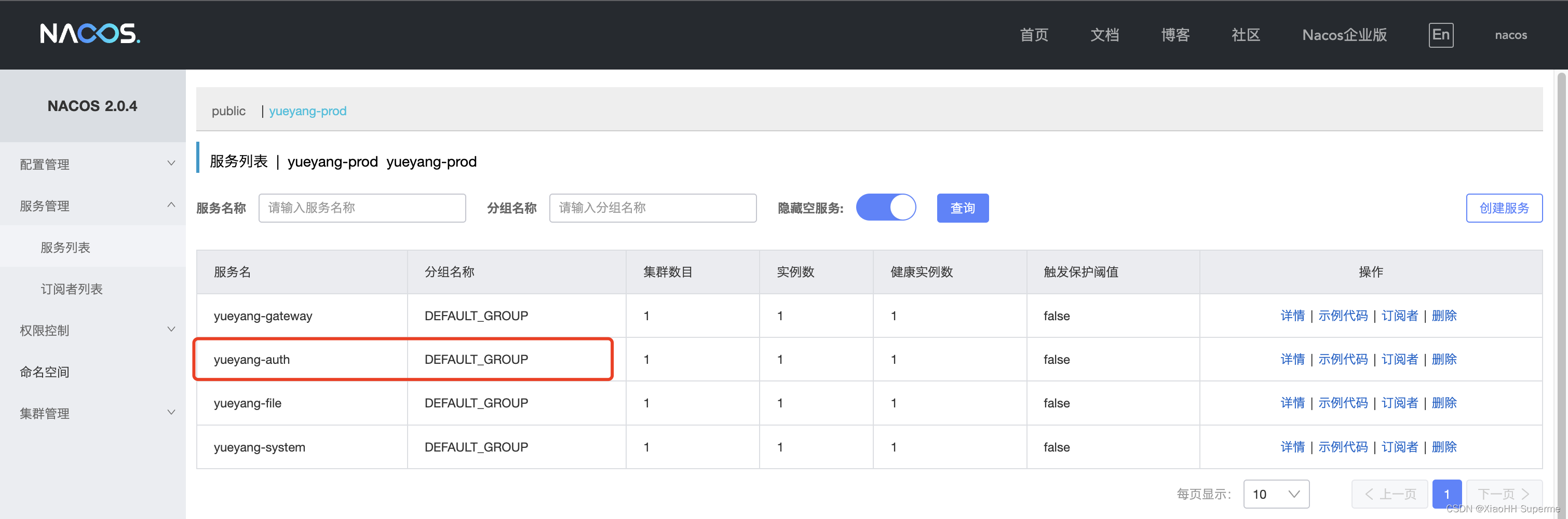Select 服务列表 in the sidebar

coord(92,247)
